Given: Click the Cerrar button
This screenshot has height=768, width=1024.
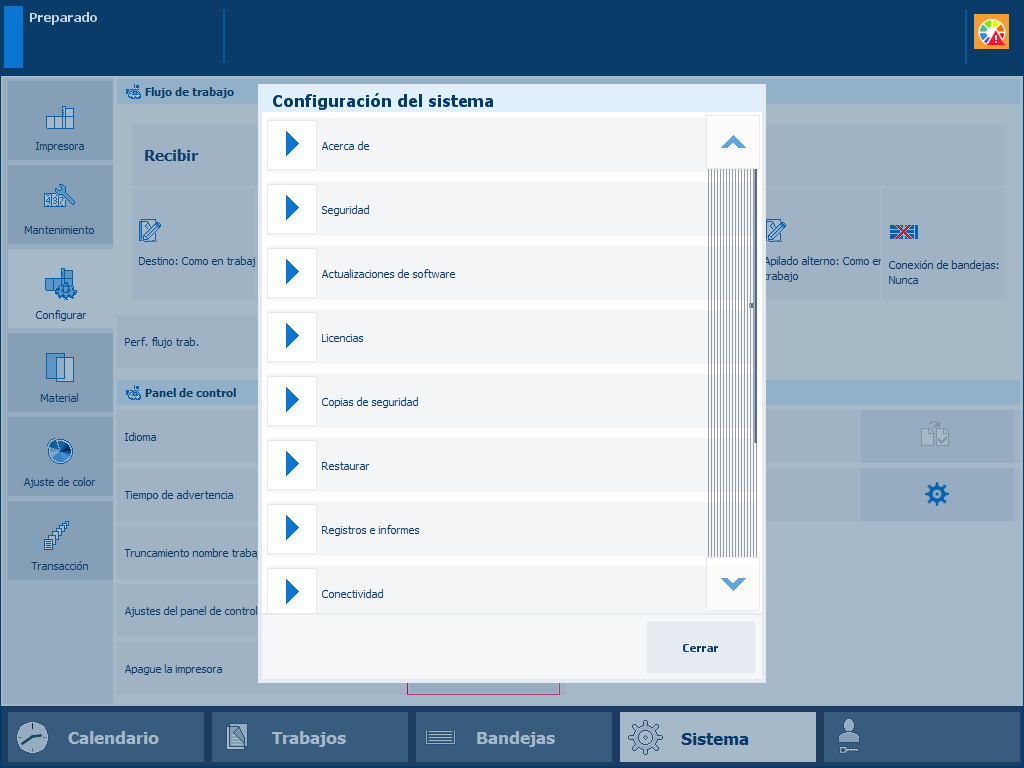Looking at the screenshot, I should click(x=700, y=647).
